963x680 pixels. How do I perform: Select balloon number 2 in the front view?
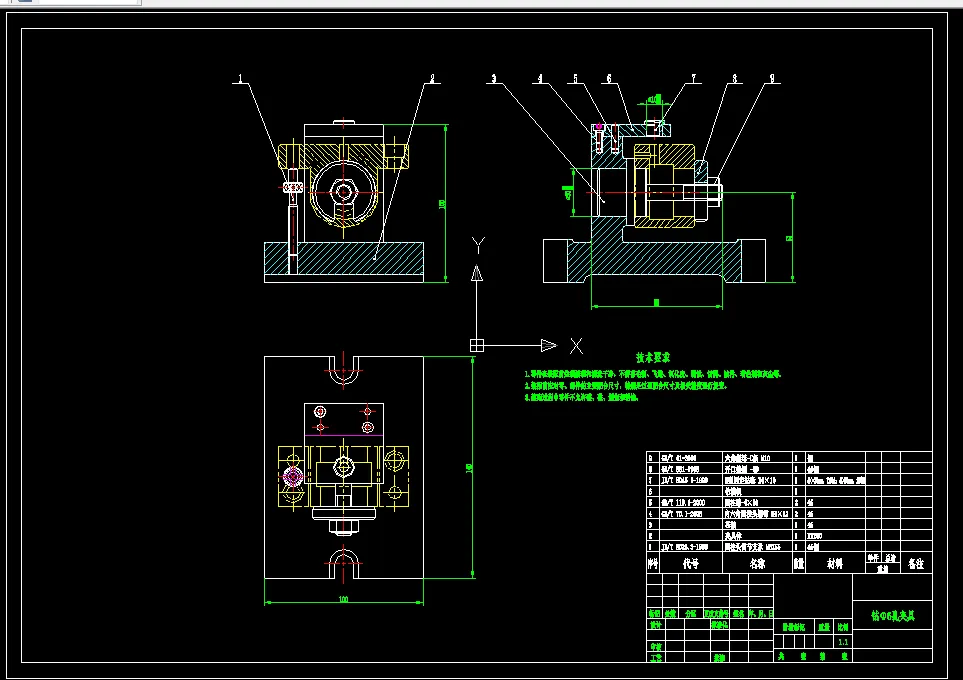point(432,79)
